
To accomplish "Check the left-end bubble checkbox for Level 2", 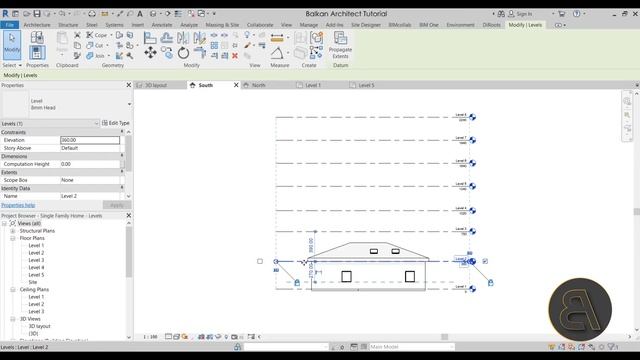I will click(x=260, y=261).
